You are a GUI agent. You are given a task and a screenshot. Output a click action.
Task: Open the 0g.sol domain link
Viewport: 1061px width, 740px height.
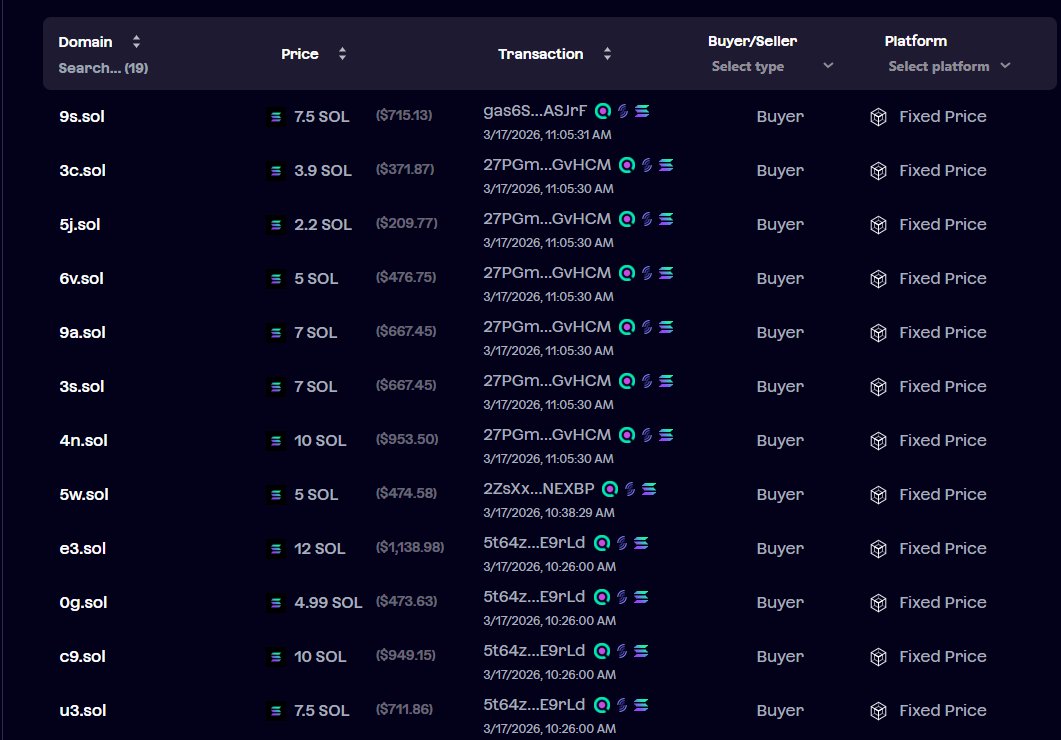coord(83,603)
